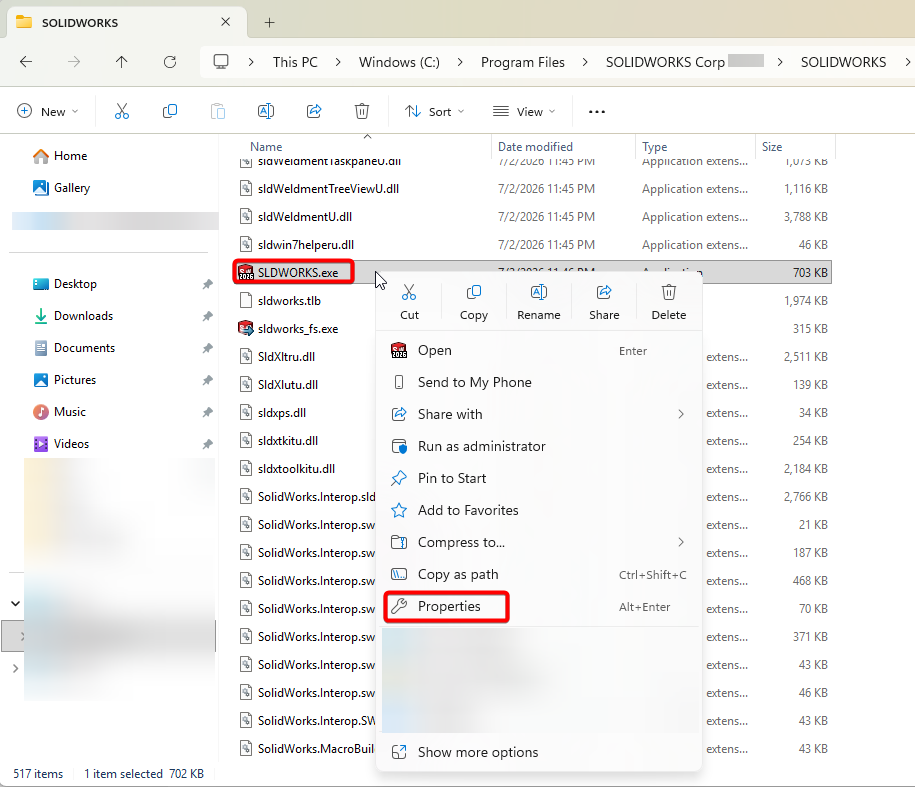The height and width of the screenshot is (787, 915).
Task: Sort by Size column header
Action: [772, 147]
